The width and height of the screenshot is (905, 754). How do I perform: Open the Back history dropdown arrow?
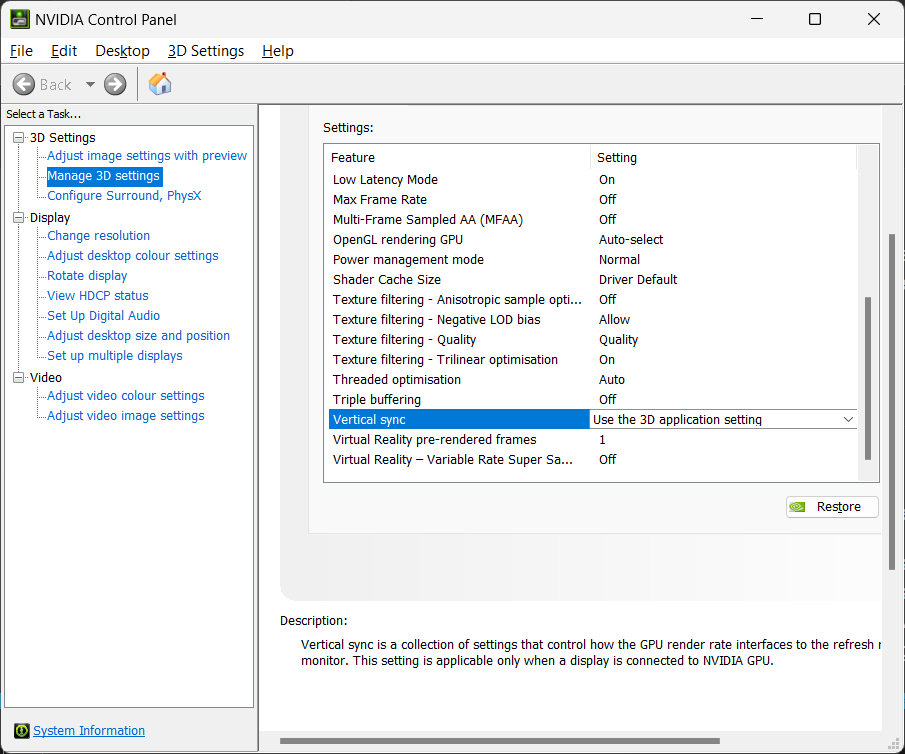point(90,84)
